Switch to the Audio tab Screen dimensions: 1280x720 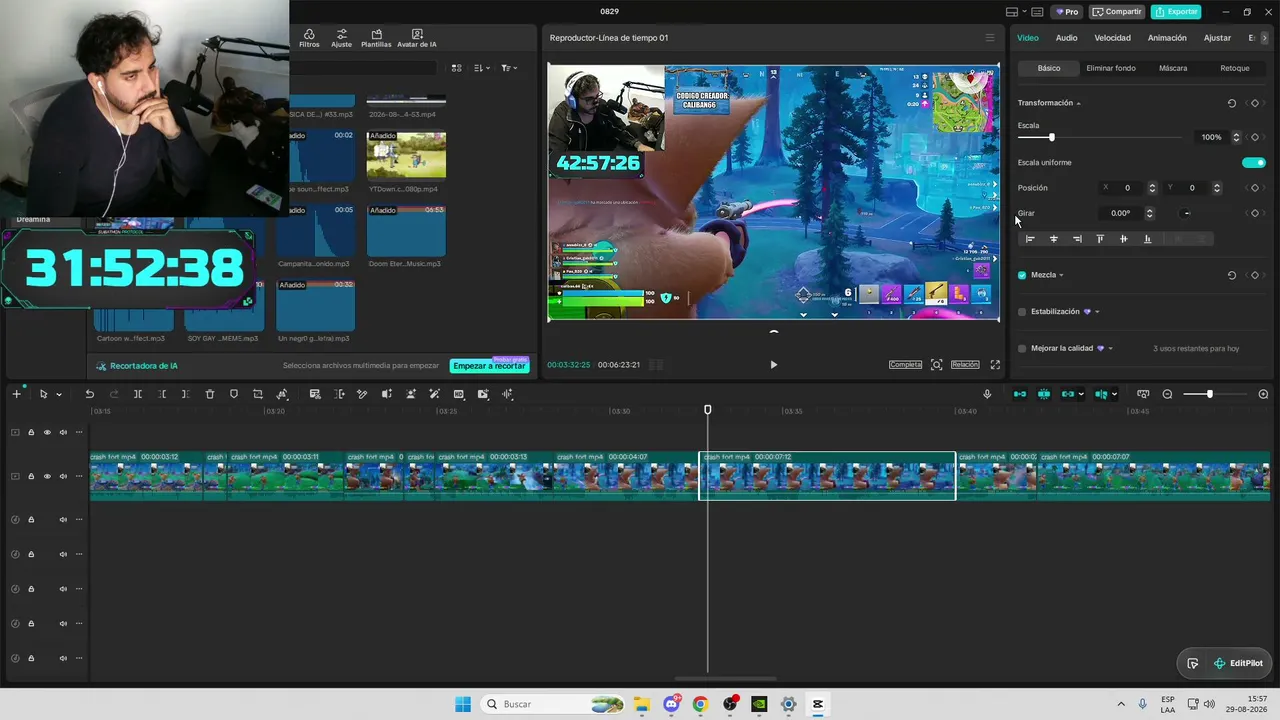(1066, 38)
